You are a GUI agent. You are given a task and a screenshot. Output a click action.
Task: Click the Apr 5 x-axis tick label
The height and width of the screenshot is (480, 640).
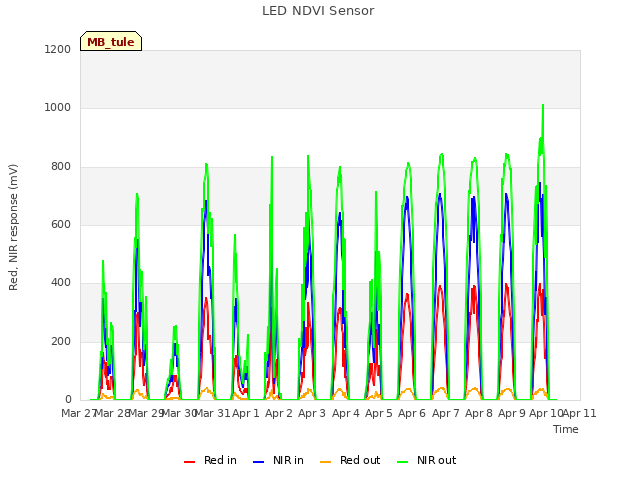tap(379, 413)
